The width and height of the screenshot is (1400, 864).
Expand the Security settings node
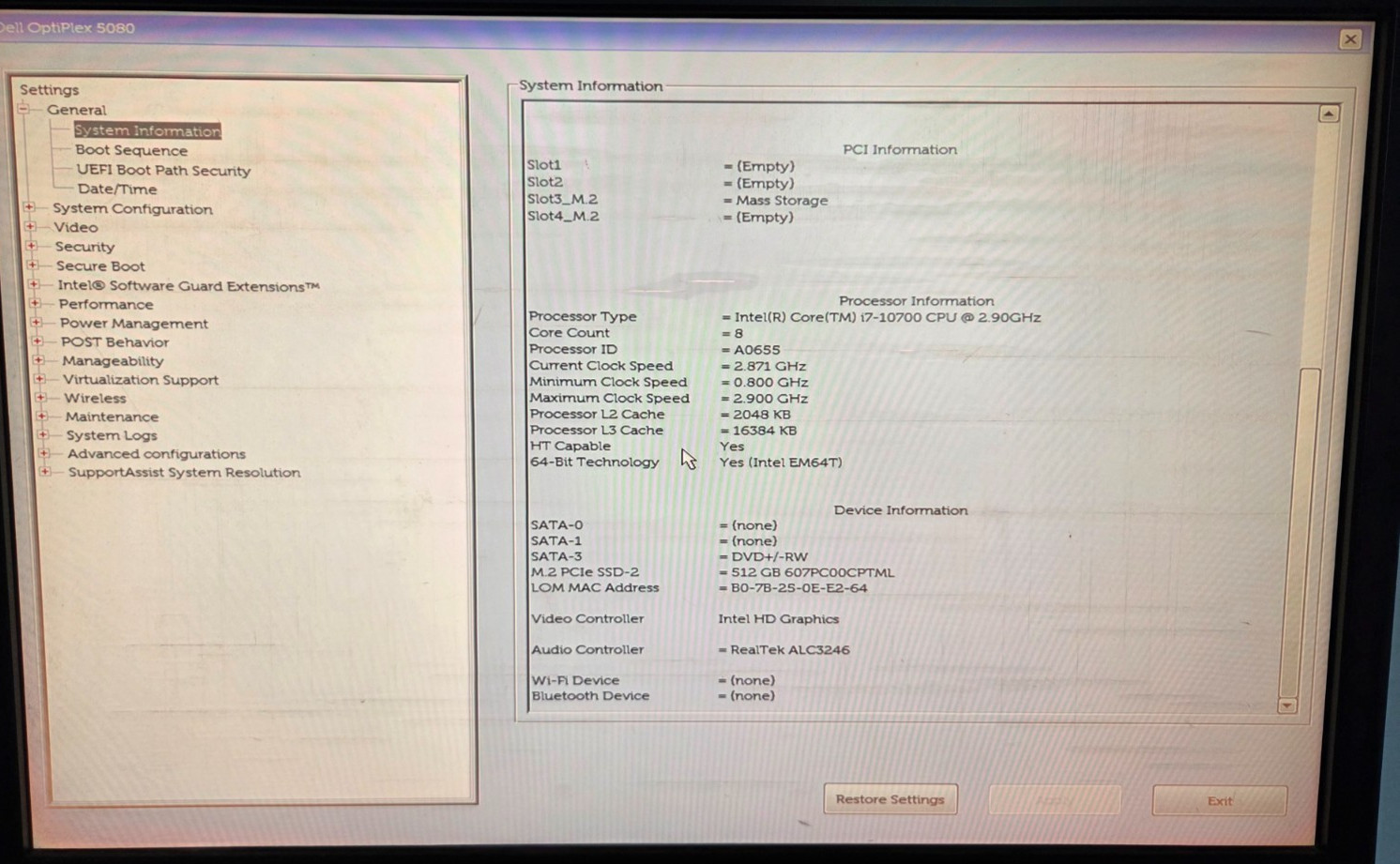31,246
